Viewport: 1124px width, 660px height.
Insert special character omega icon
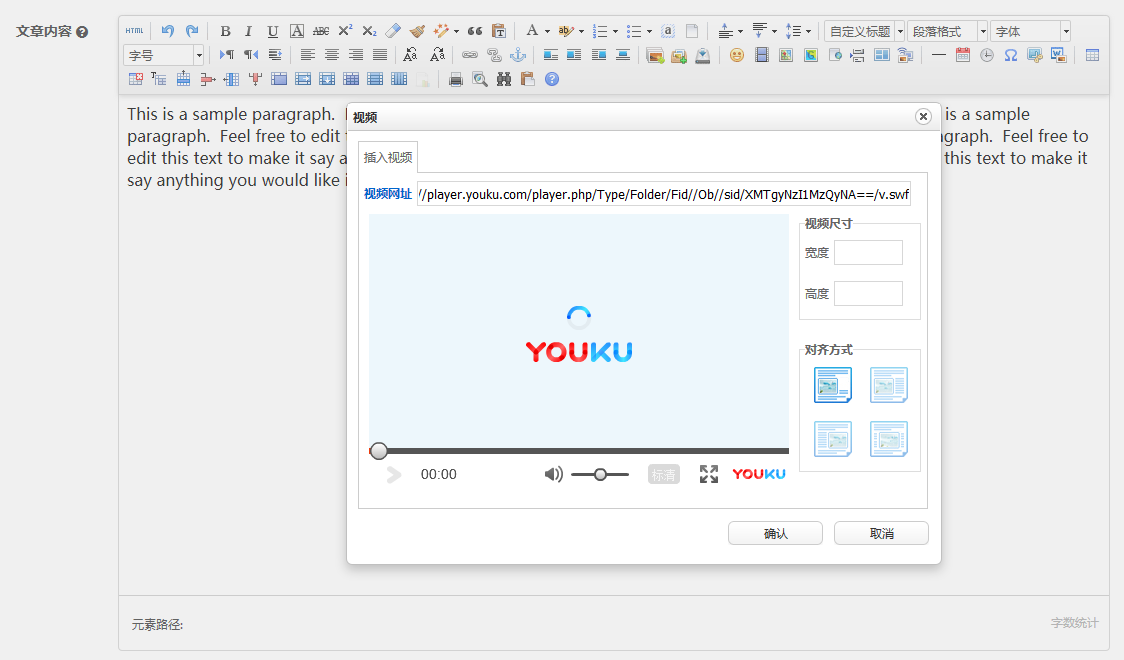[x=1011, y=55]
